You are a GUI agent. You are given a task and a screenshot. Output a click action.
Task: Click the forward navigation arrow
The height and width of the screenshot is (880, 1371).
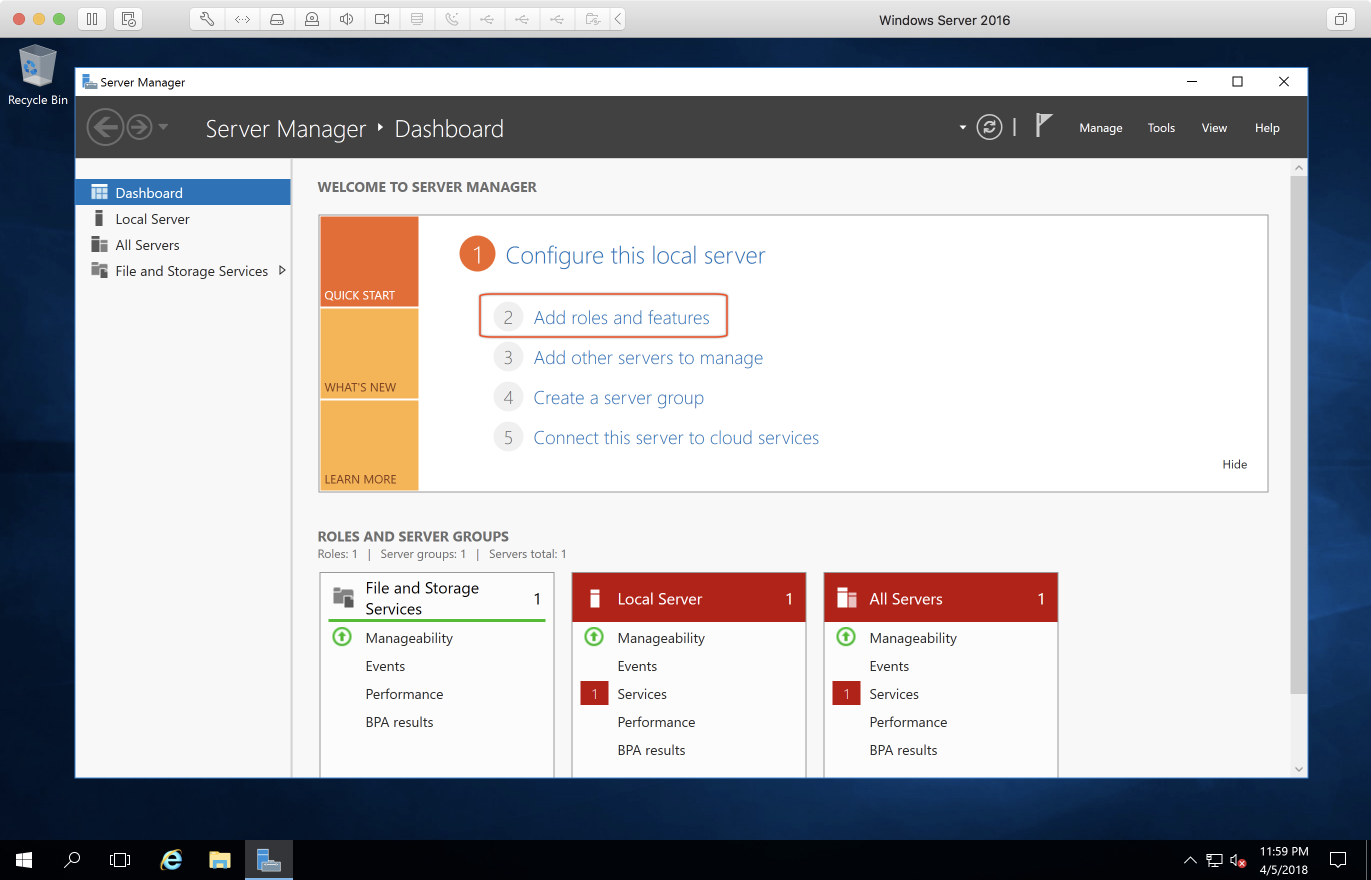[x=138, y=127]
